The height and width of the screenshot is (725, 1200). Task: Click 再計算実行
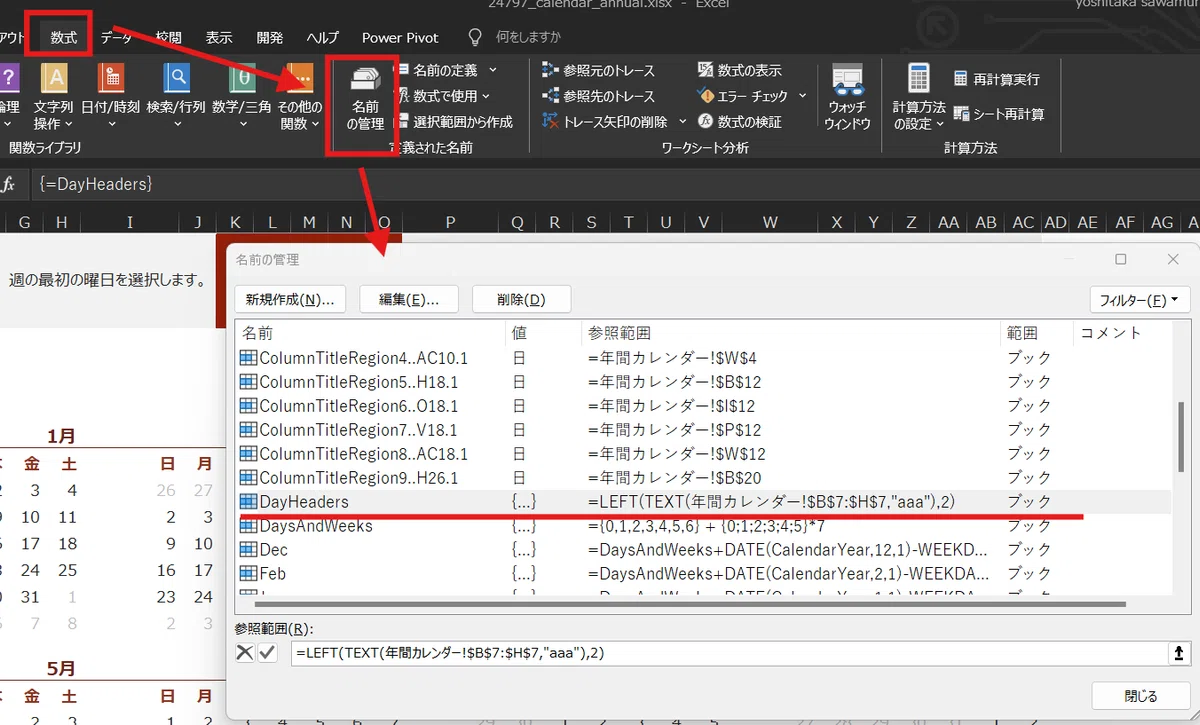996,79
